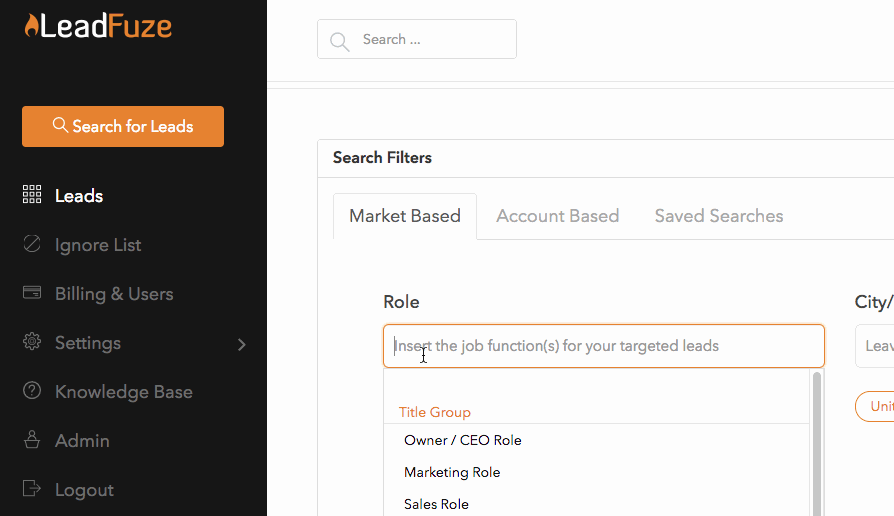Focus the top Search input field
Image resolution: width=894 pixels, height=516 pixels.
click(x=430, y=40)
